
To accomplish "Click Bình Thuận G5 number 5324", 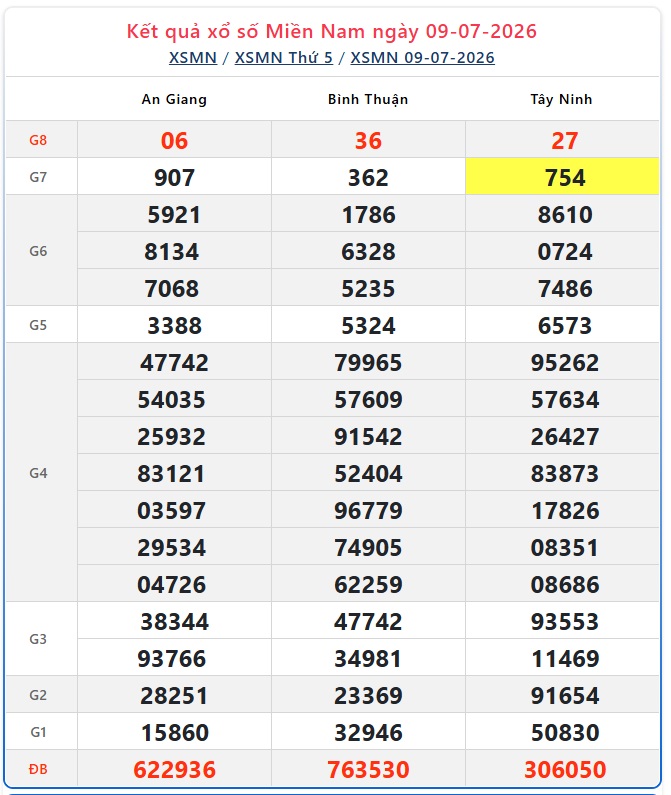I will point(368,325).
